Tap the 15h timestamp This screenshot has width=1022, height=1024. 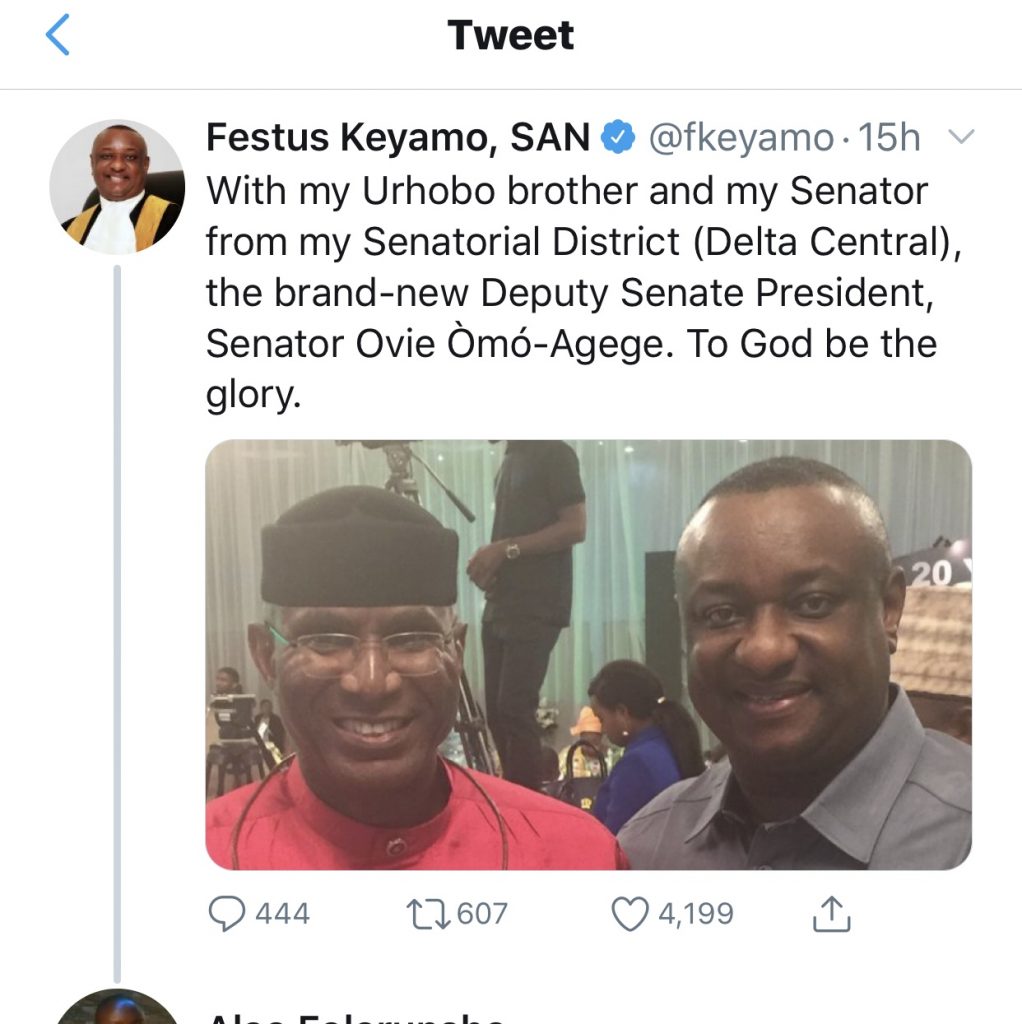889,138
